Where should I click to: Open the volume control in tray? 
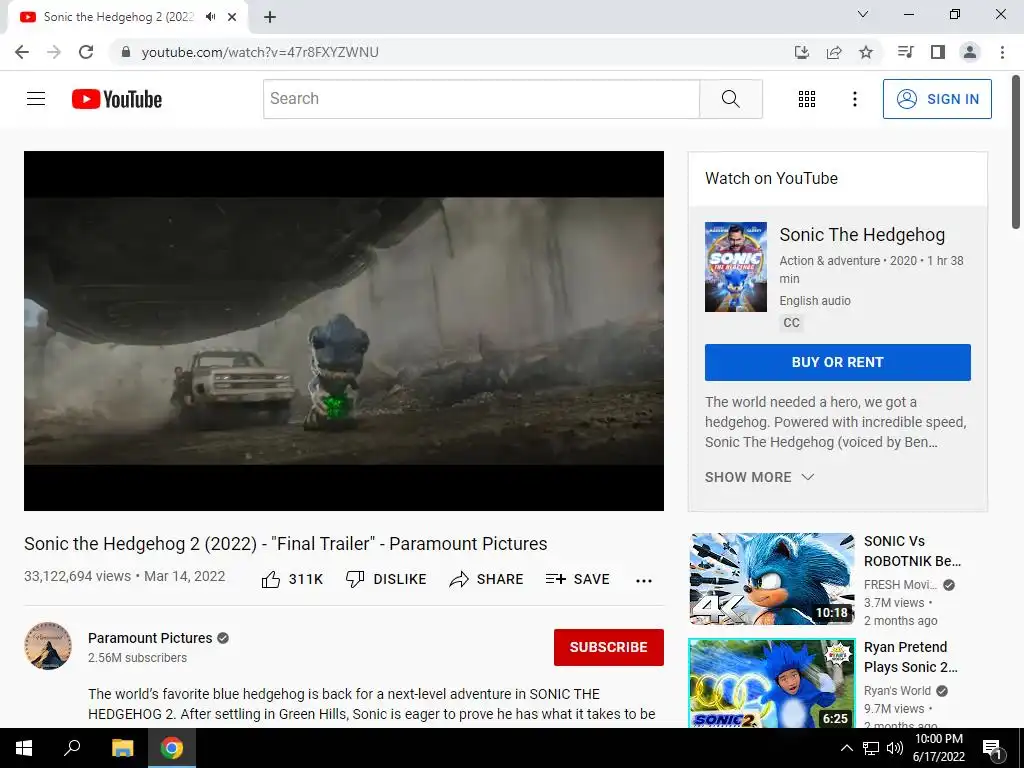tap(895, 748)
